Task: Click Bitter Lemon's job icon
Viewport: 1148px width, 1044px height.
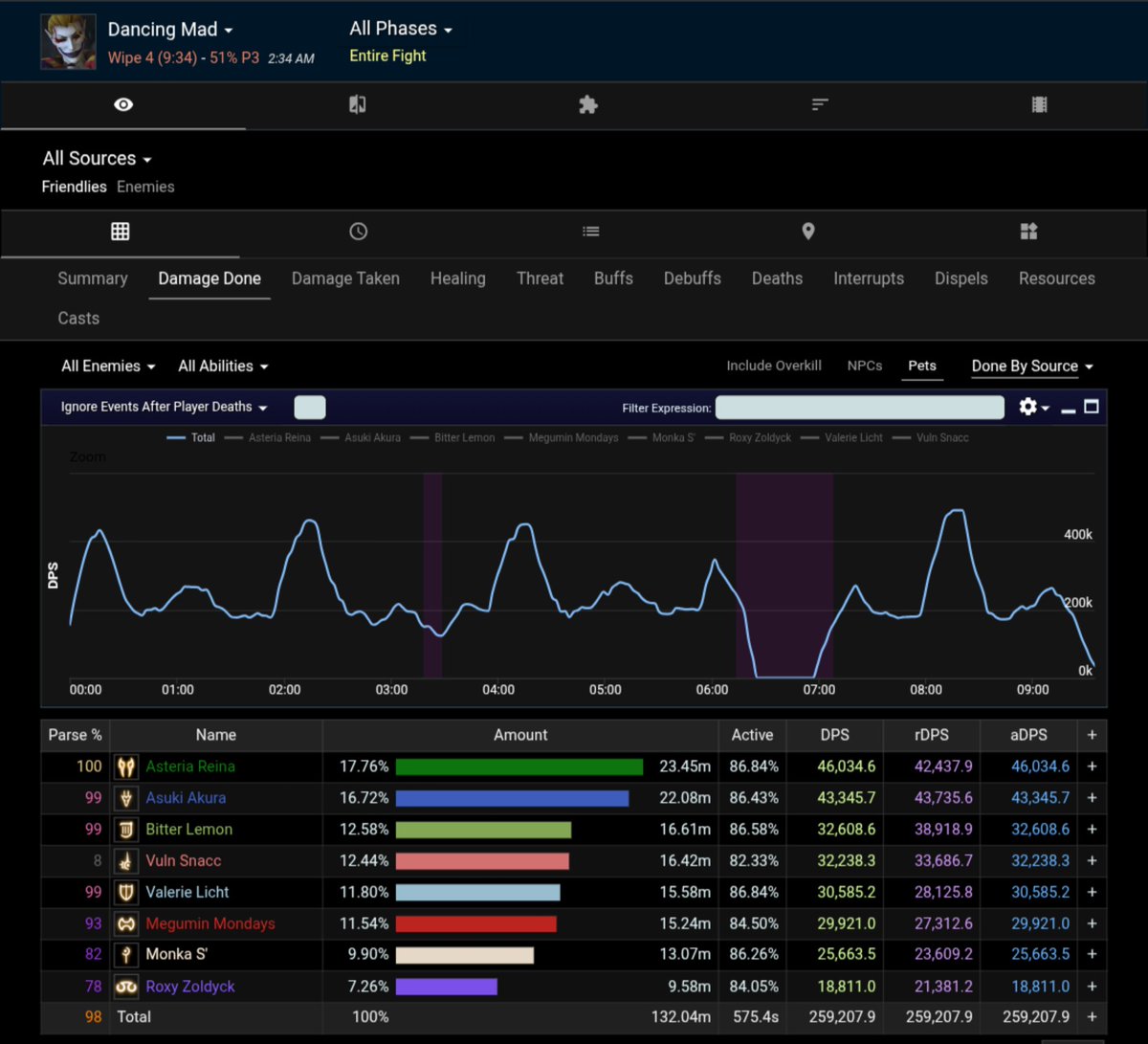Action: pyautogui.click(x=125, y=830)
